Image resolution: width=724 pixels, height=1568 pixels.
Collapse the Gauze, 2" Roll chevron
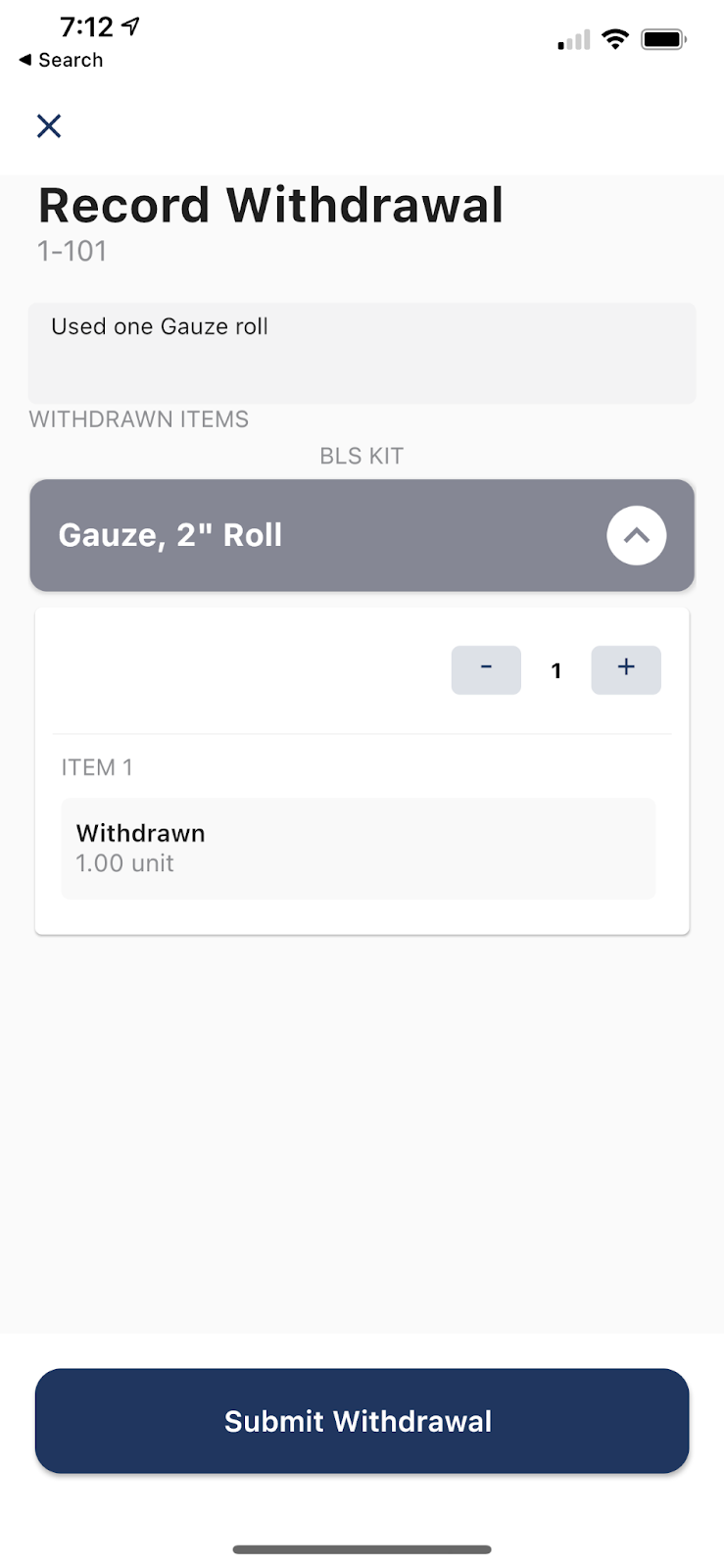(636, 535)
